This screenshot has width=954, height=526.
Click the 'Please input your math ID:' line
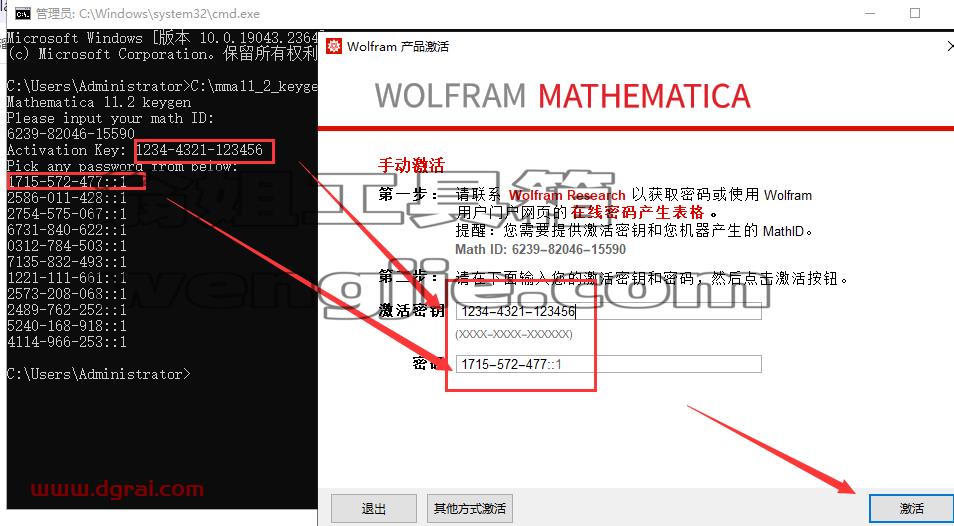click(x=111, y=118)
